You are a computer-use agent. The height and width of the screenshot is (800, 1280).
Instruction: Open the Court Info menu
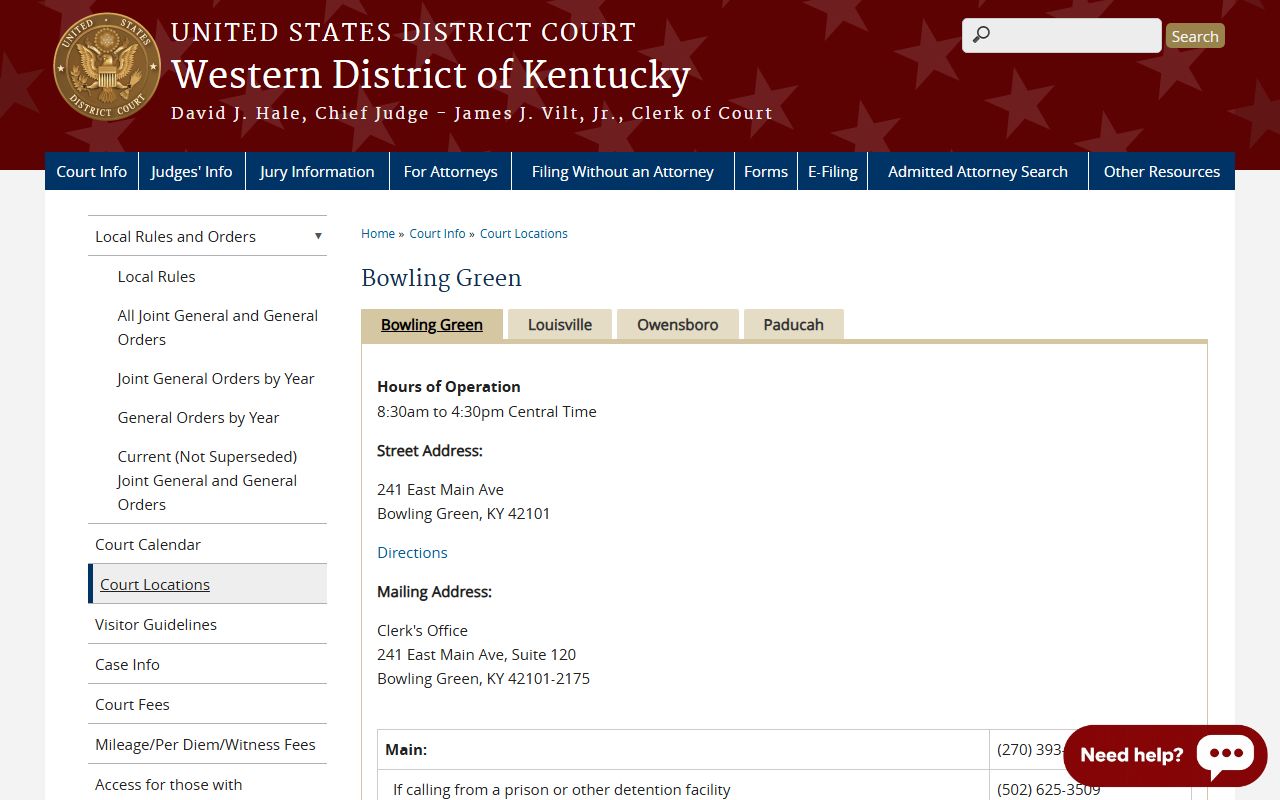(92, 171)
